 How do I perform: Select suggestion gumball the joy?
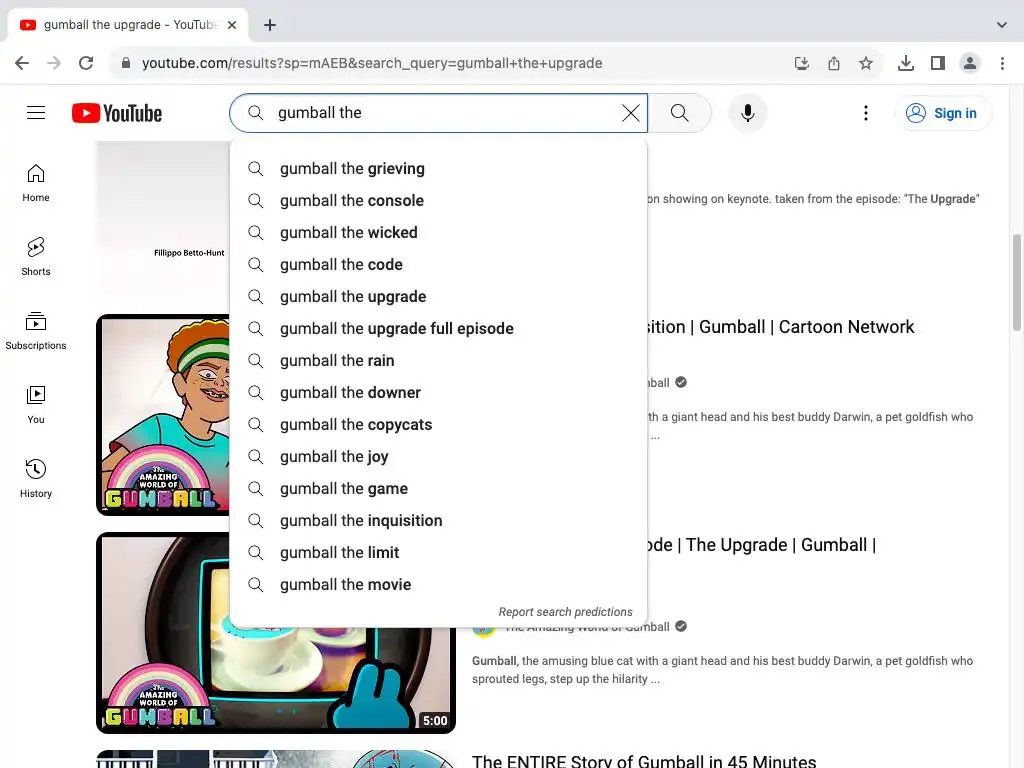[438, 456]
